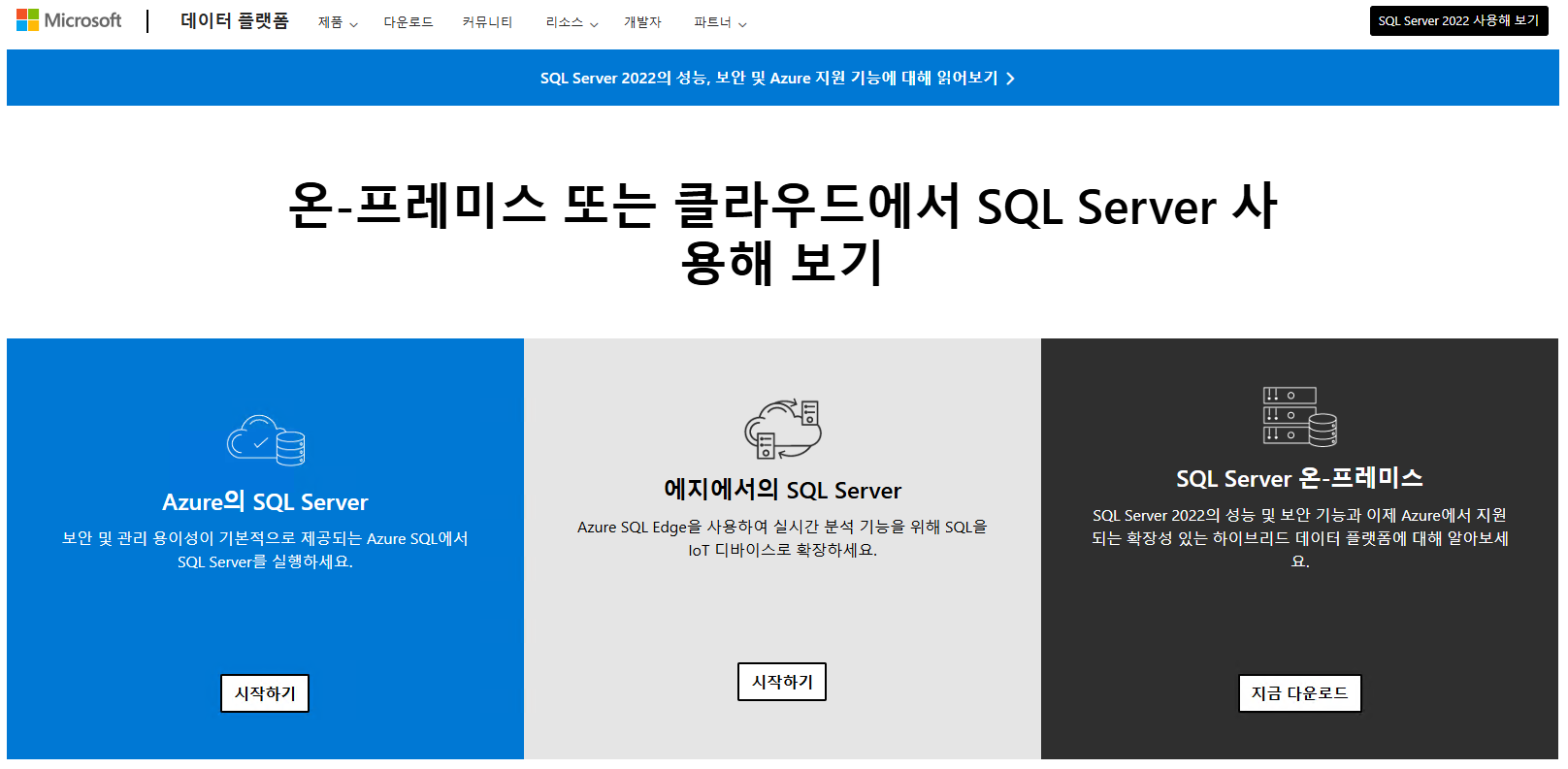1568x769 pixels.
Task: Open the 다운로드 menu item
Action: (408, 22)
